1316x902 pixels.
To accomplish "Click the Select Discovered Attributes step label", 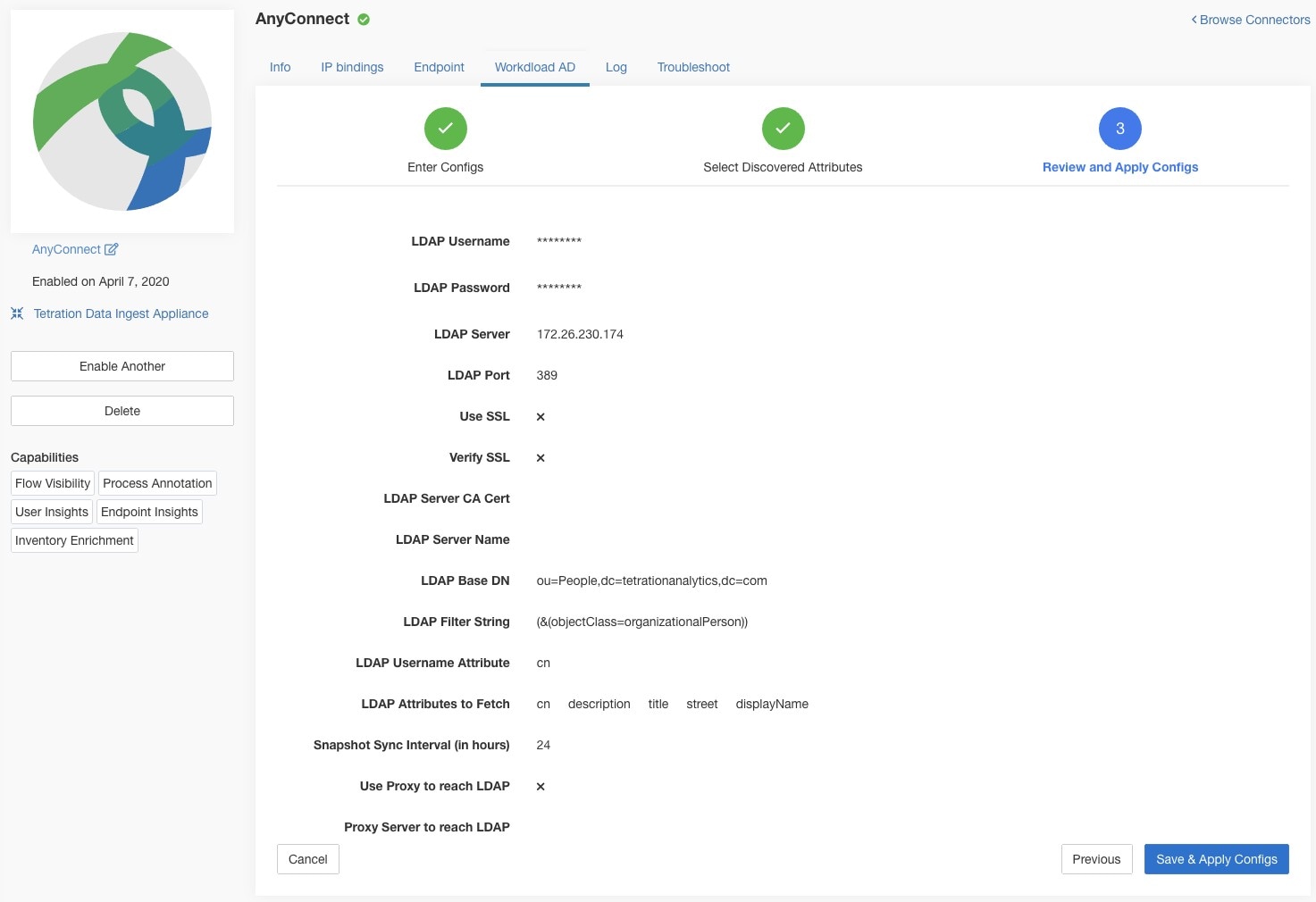I will [783, 167].
